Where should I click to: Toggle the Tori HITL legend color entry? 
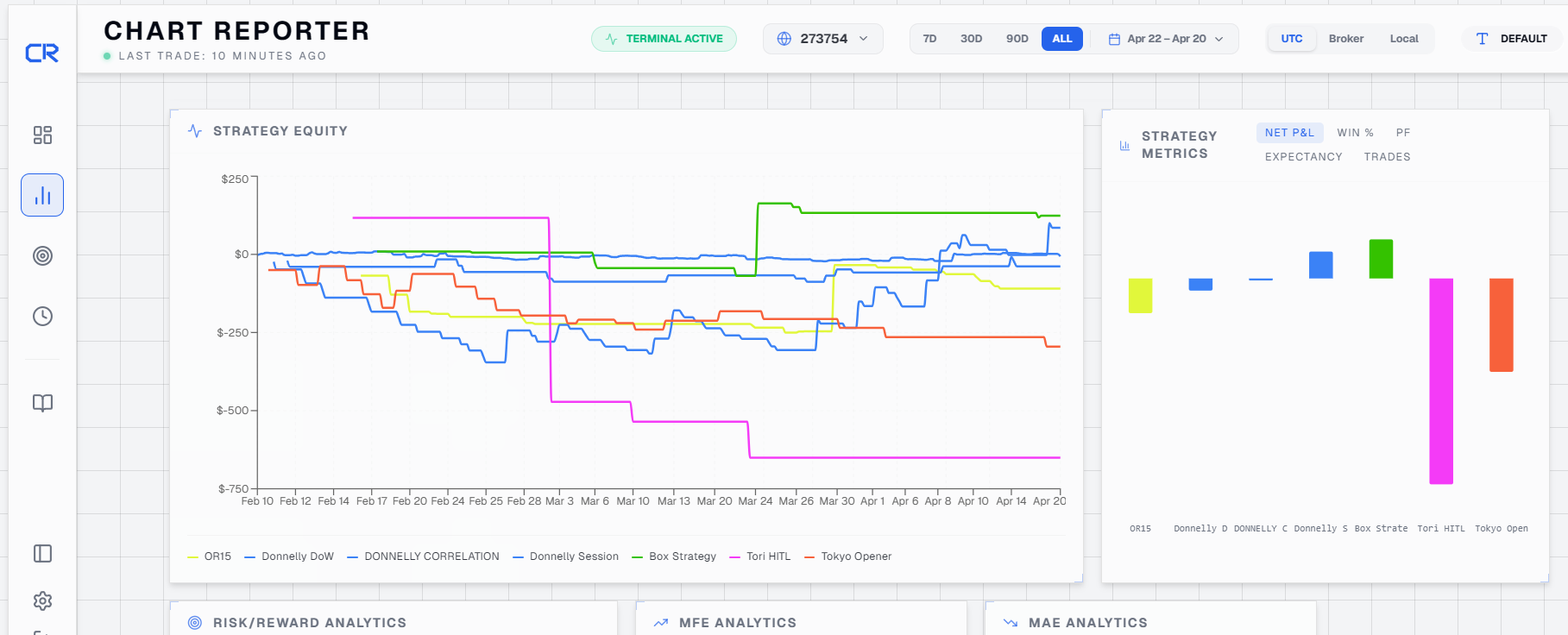coord(760,556)
